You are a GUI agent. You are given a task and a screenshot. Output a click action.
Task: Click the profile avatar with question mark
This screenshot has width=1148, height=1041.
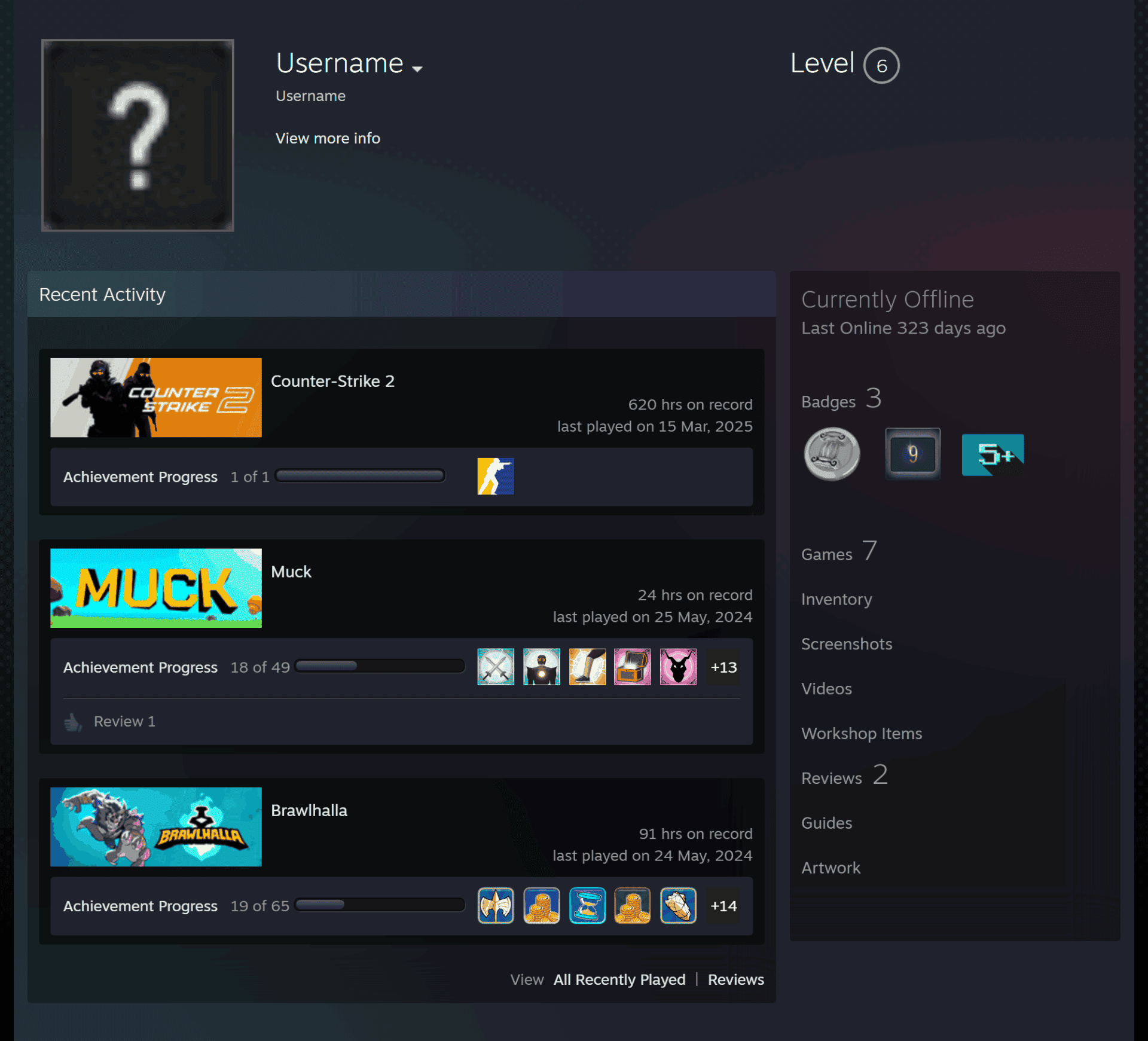pos(138,135)
